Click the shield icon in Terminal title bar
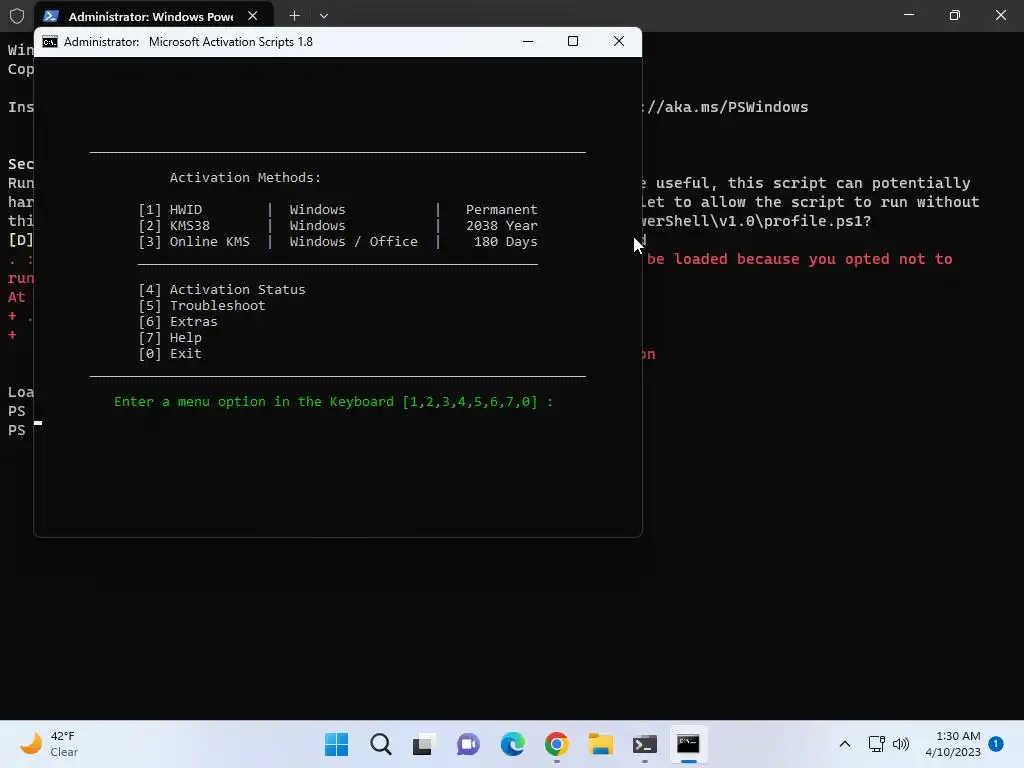The width and height of the screenshot is (1024, 768). point(17,16)
